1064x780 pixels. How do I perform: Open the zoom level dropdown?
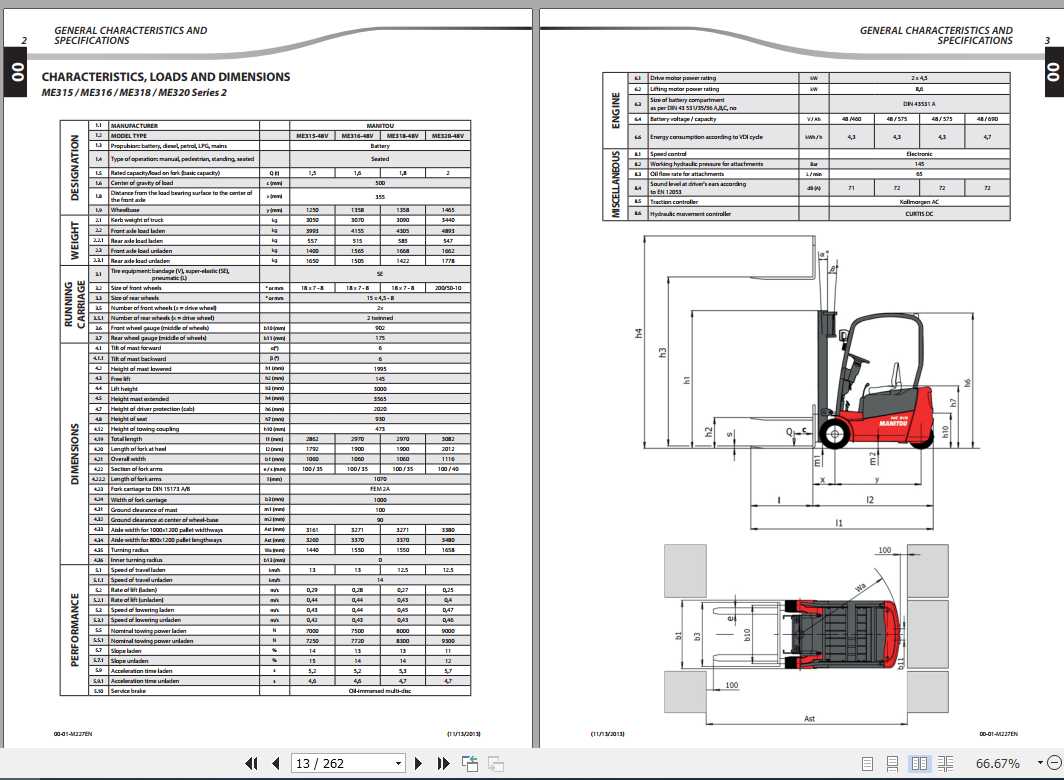[1042, 763]
